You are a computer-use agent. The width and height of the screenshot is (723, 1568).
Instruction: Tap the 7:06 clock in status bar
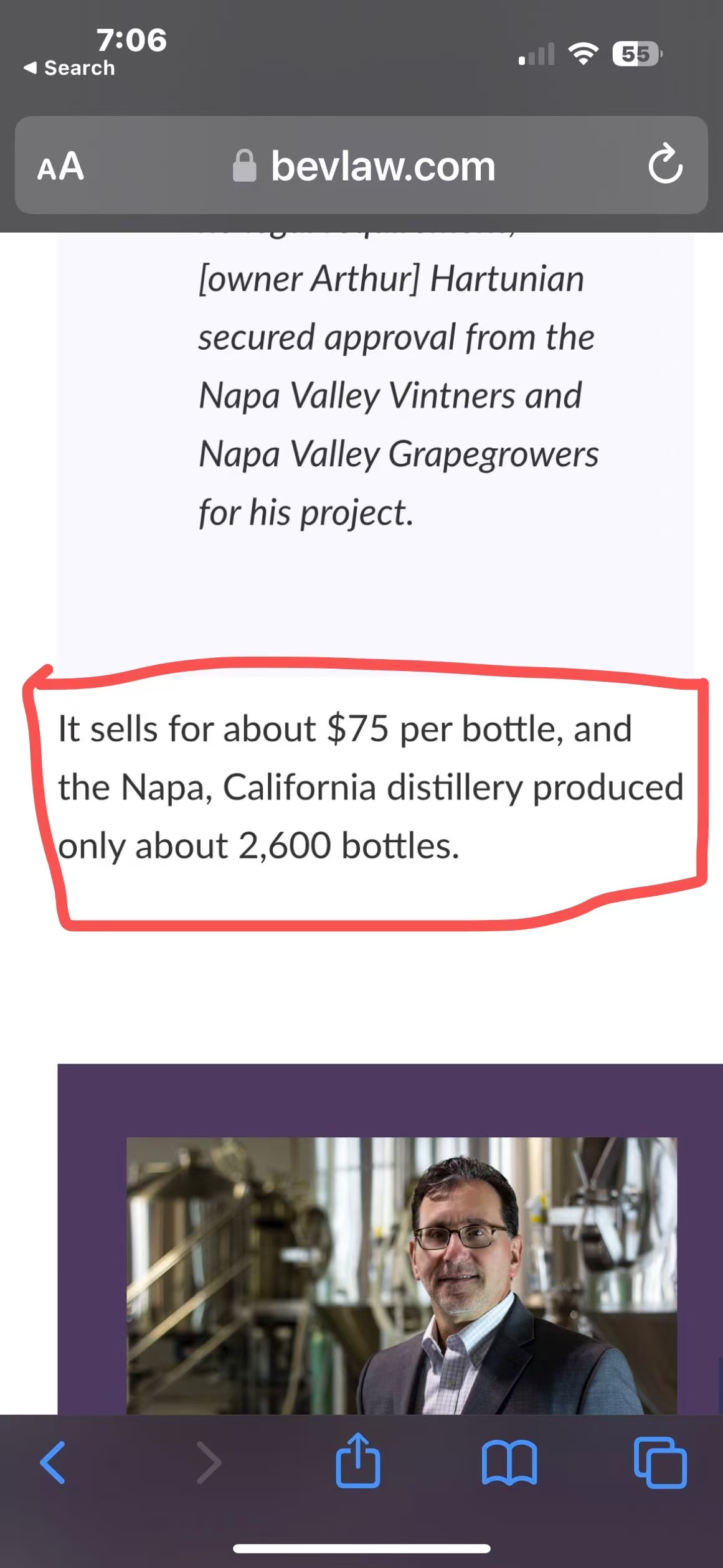[131, 40]
